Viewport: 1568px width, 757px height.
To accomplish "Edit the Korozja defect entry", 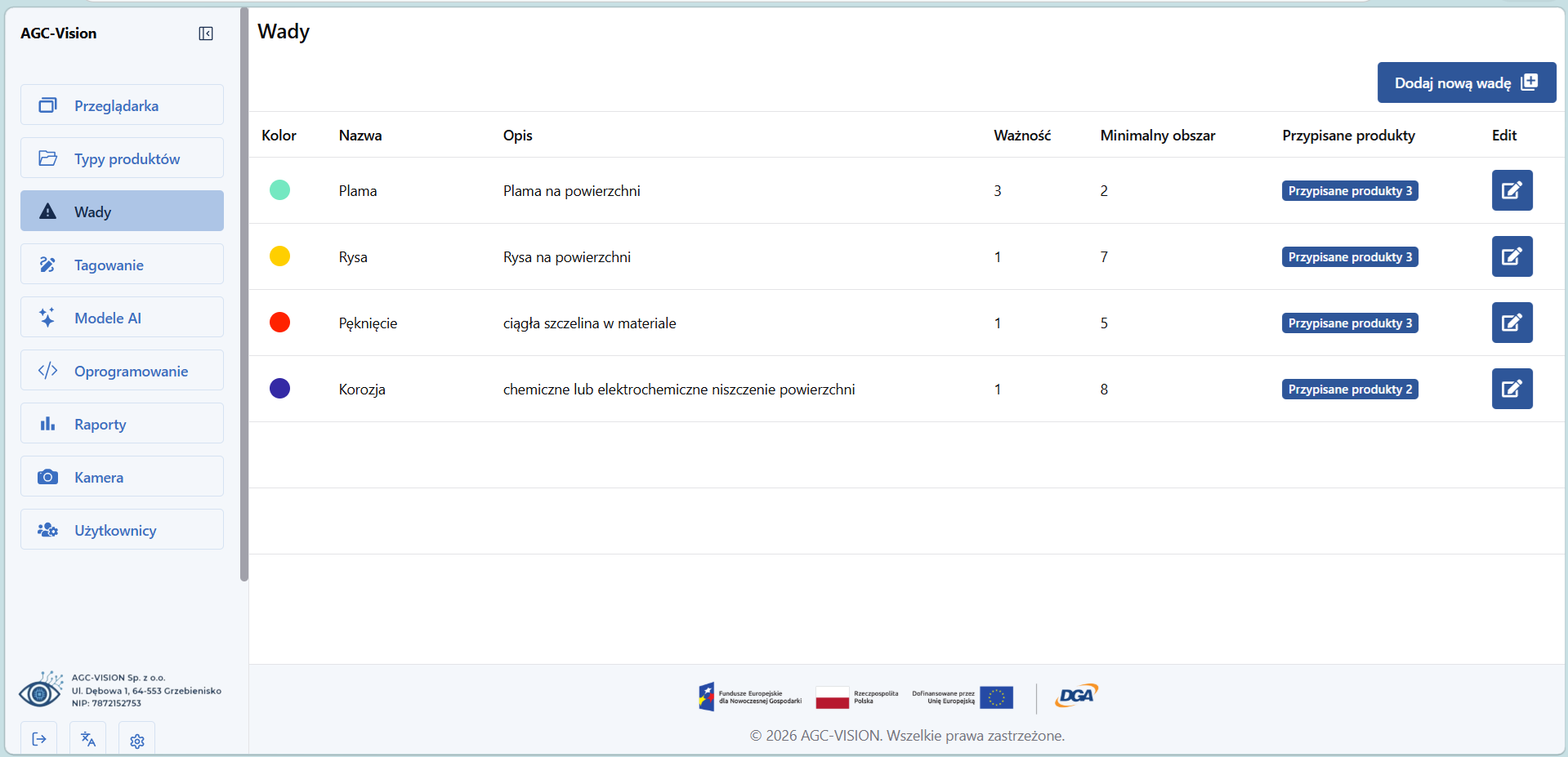I will (x=1512, y=389).
